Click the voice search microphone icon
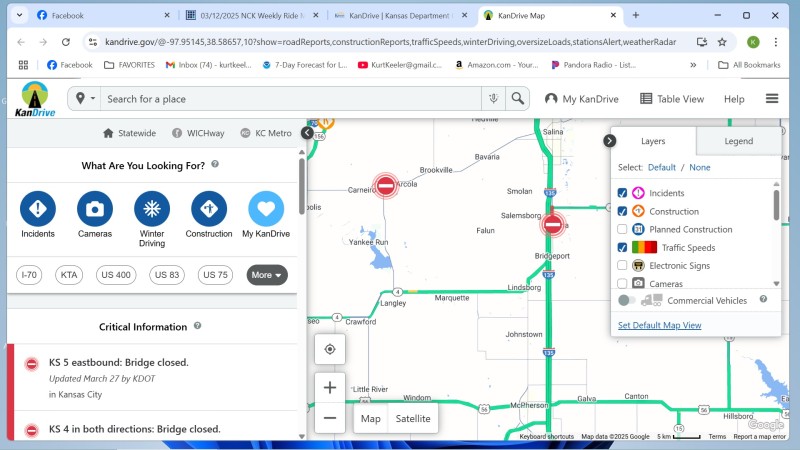This screenshot has height=450, width=800. click(x=493, y=98)
